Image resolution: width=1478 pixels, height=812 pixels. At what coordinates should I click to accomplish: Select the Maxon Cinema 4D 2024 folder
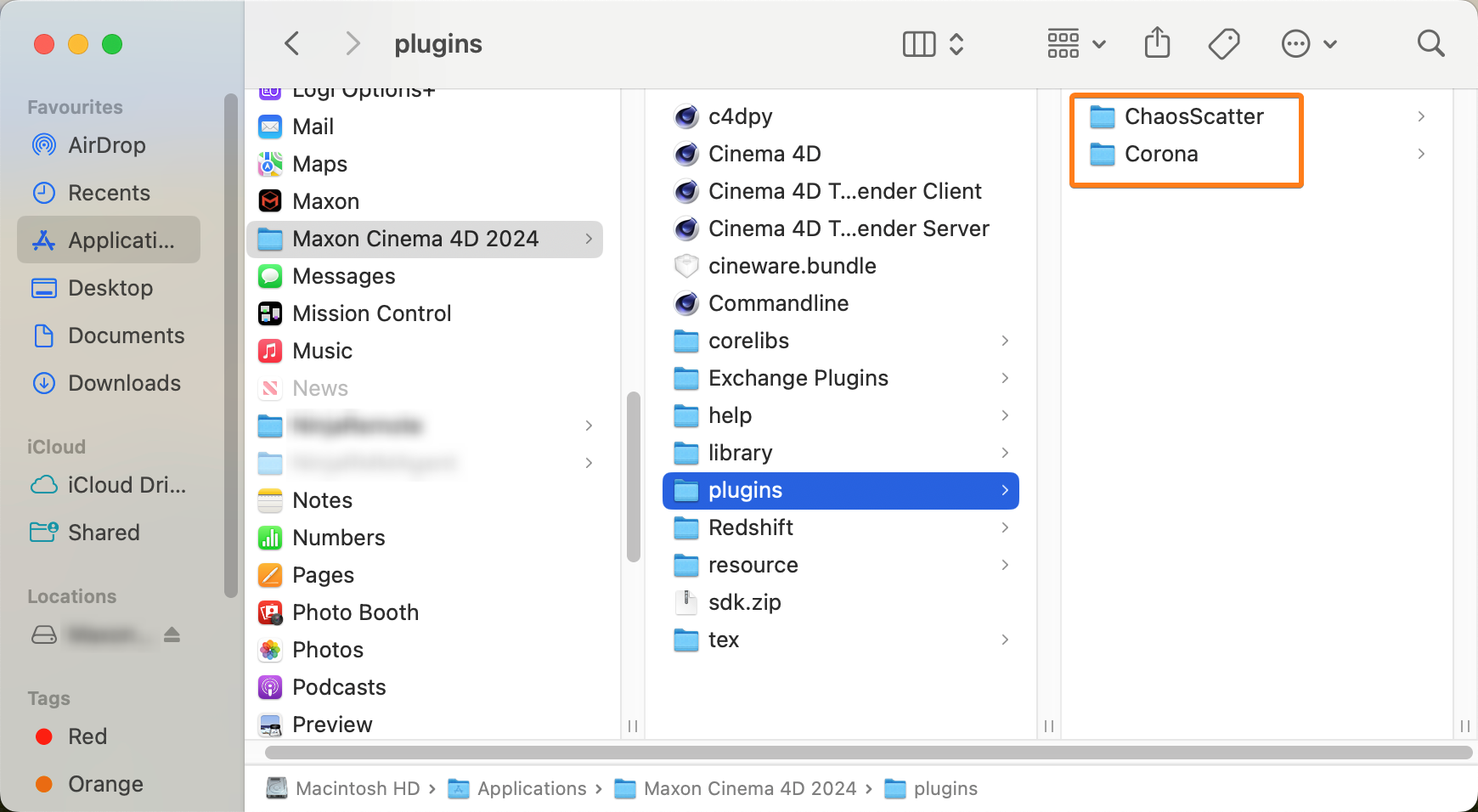pos(425,239)
